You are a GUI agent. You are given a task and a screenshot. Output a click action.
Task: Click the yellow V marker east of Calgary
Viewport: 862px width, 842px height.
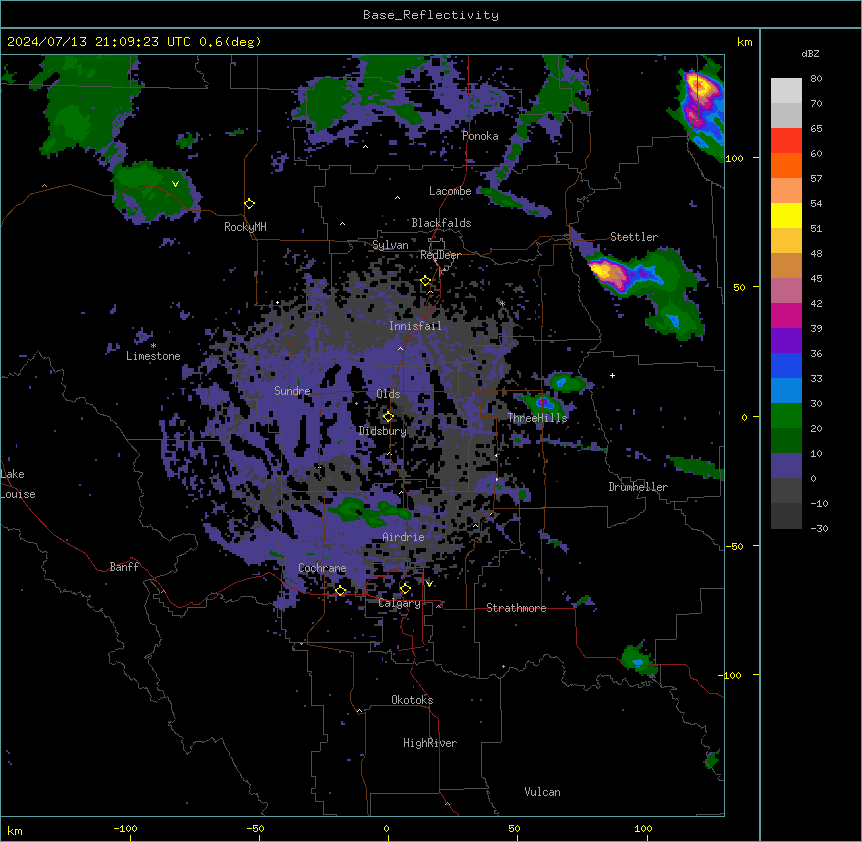pos(429,584)
